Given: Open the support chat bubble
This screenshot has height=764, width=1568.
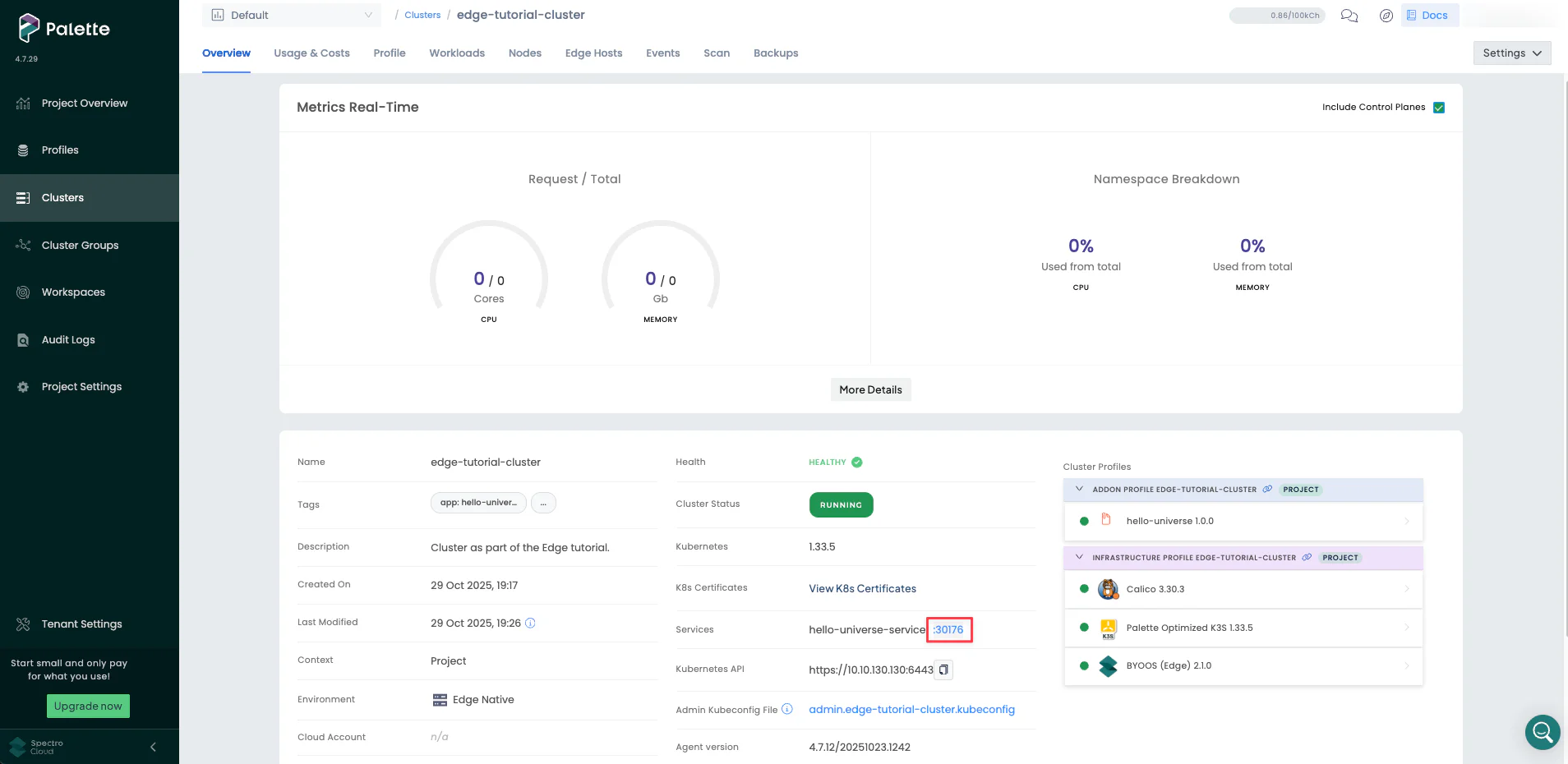Looking at the screenshot, I should [x=1542, y=731].
